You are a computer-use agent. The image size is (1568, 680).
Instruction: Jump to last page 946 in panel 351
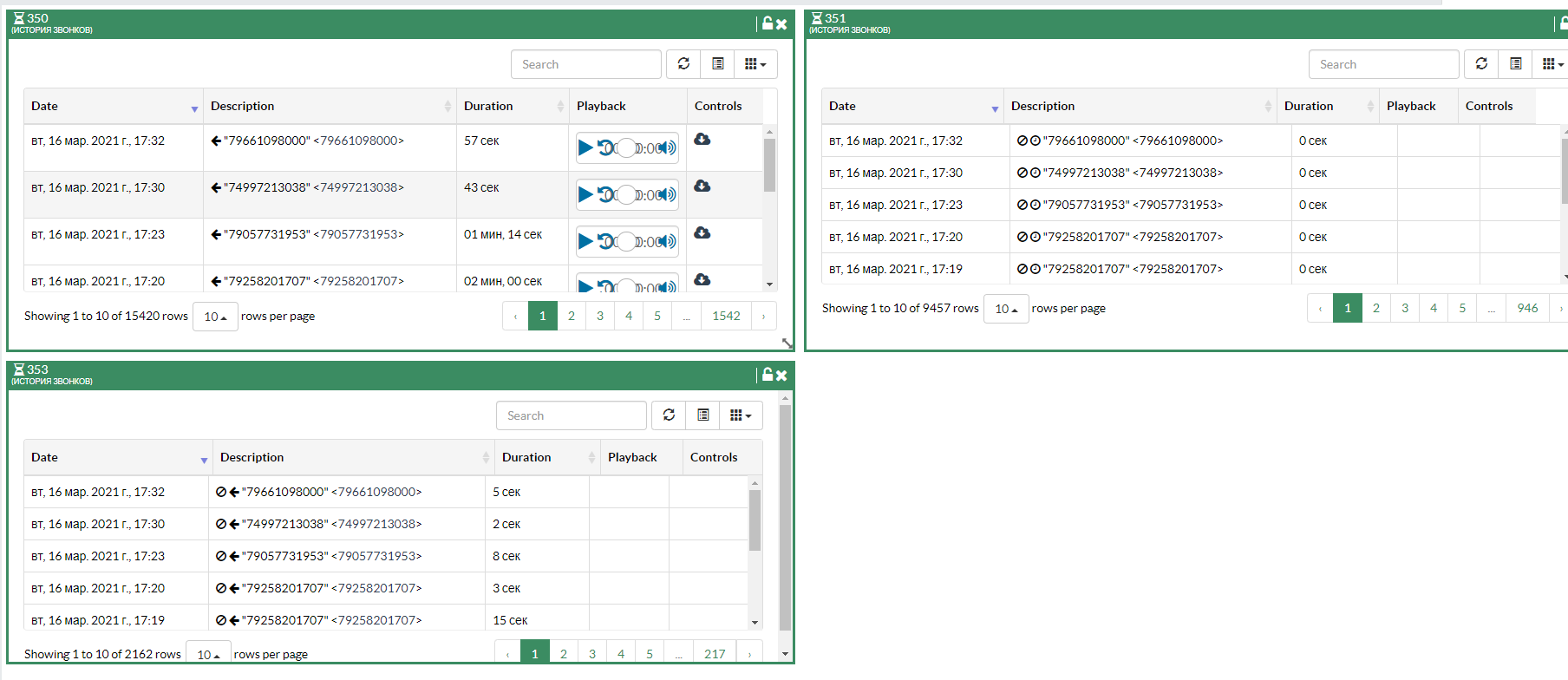(1527, 308)
